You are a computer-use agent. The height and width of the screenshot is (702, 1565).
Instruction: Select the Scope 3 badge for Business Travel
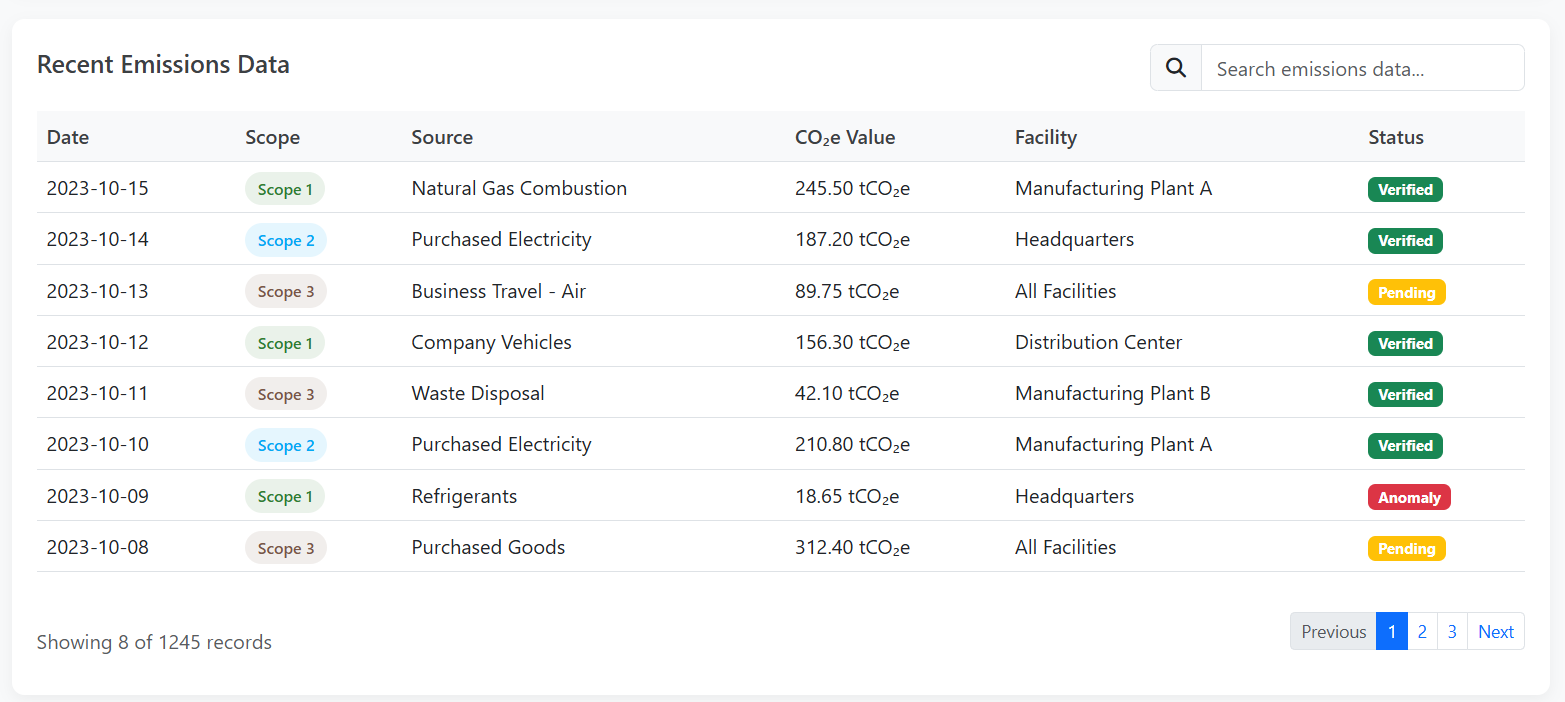(285, 291)
